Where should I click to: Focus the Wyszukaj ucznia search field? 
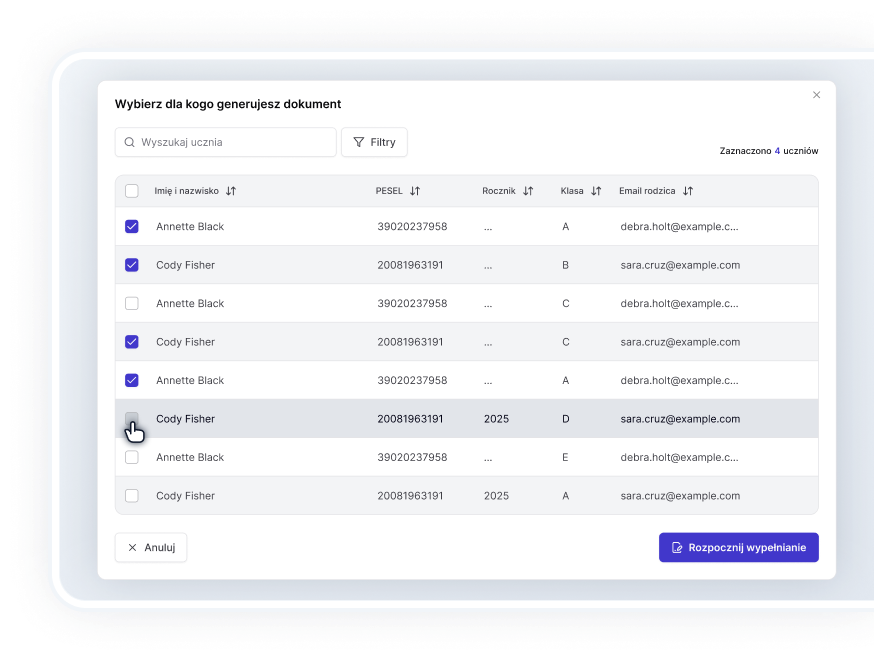pyautogui.click(x=235, y=142)
